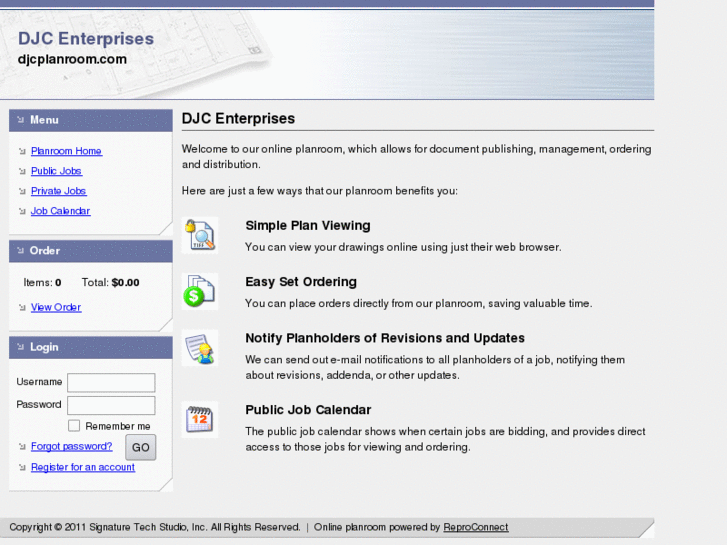Click the Order panel header label
This screenshot has height=545, width=727.
[x=45, y=250]
